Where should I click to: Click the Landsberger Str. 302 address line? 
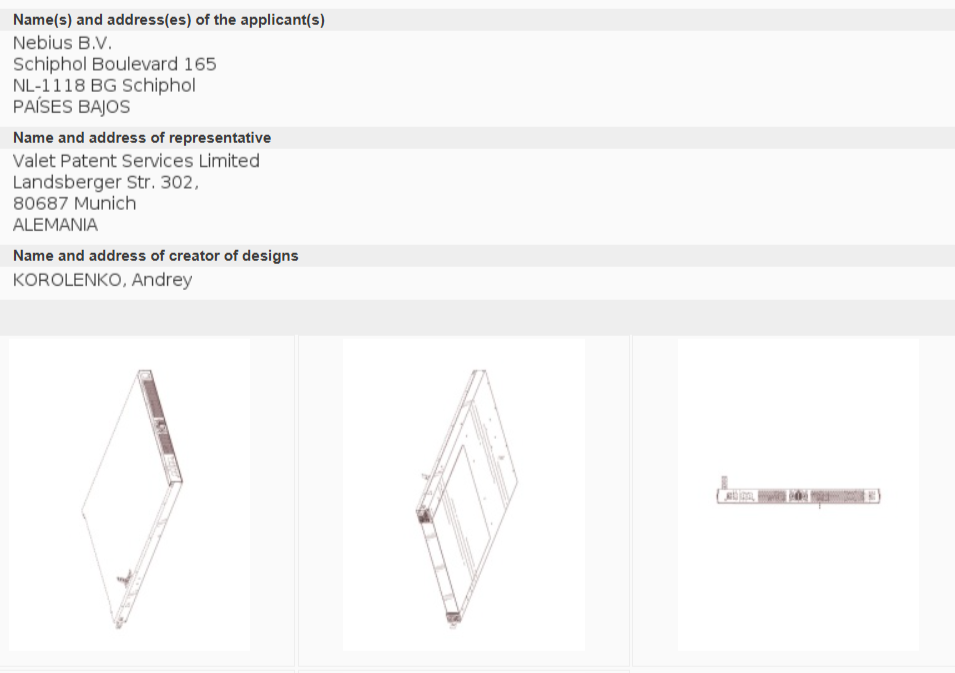pos(106,182)
